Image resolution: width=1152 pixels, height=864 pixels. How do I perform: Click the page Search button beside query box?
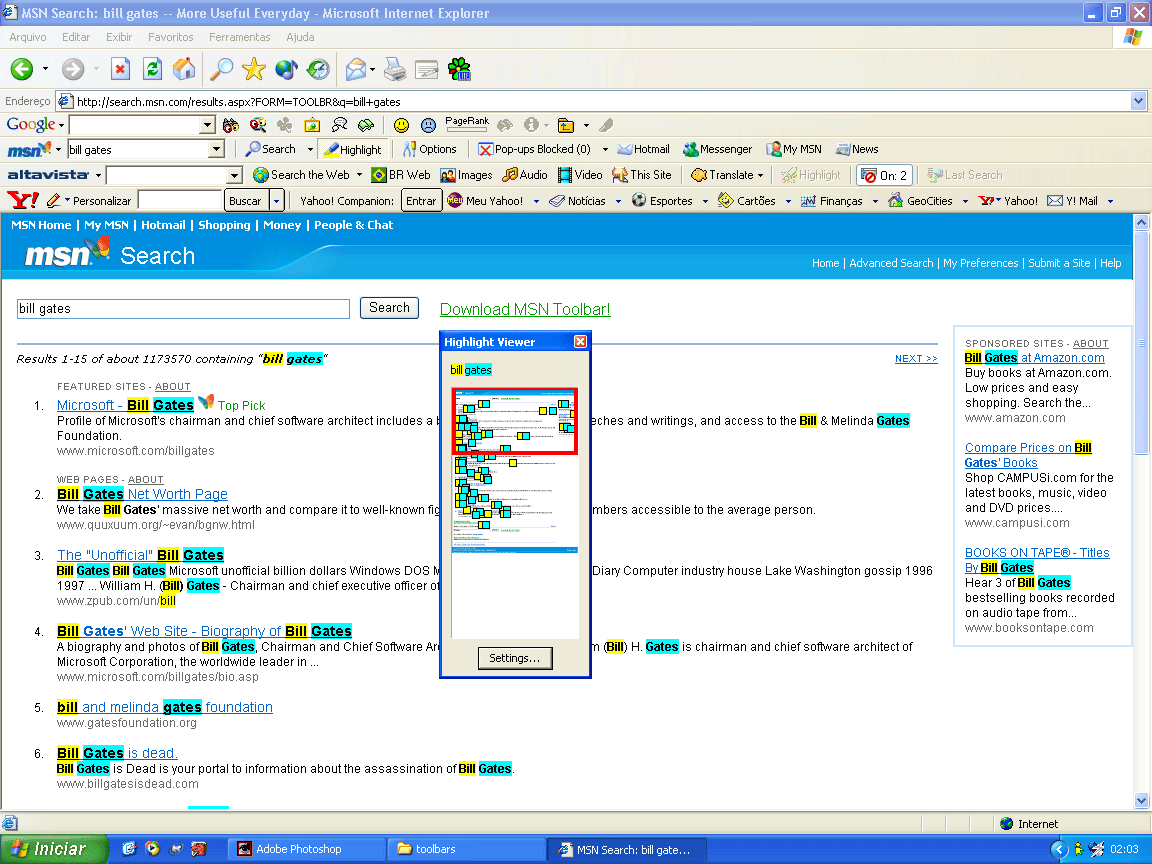pyautogui.click(x=389, y=308)
